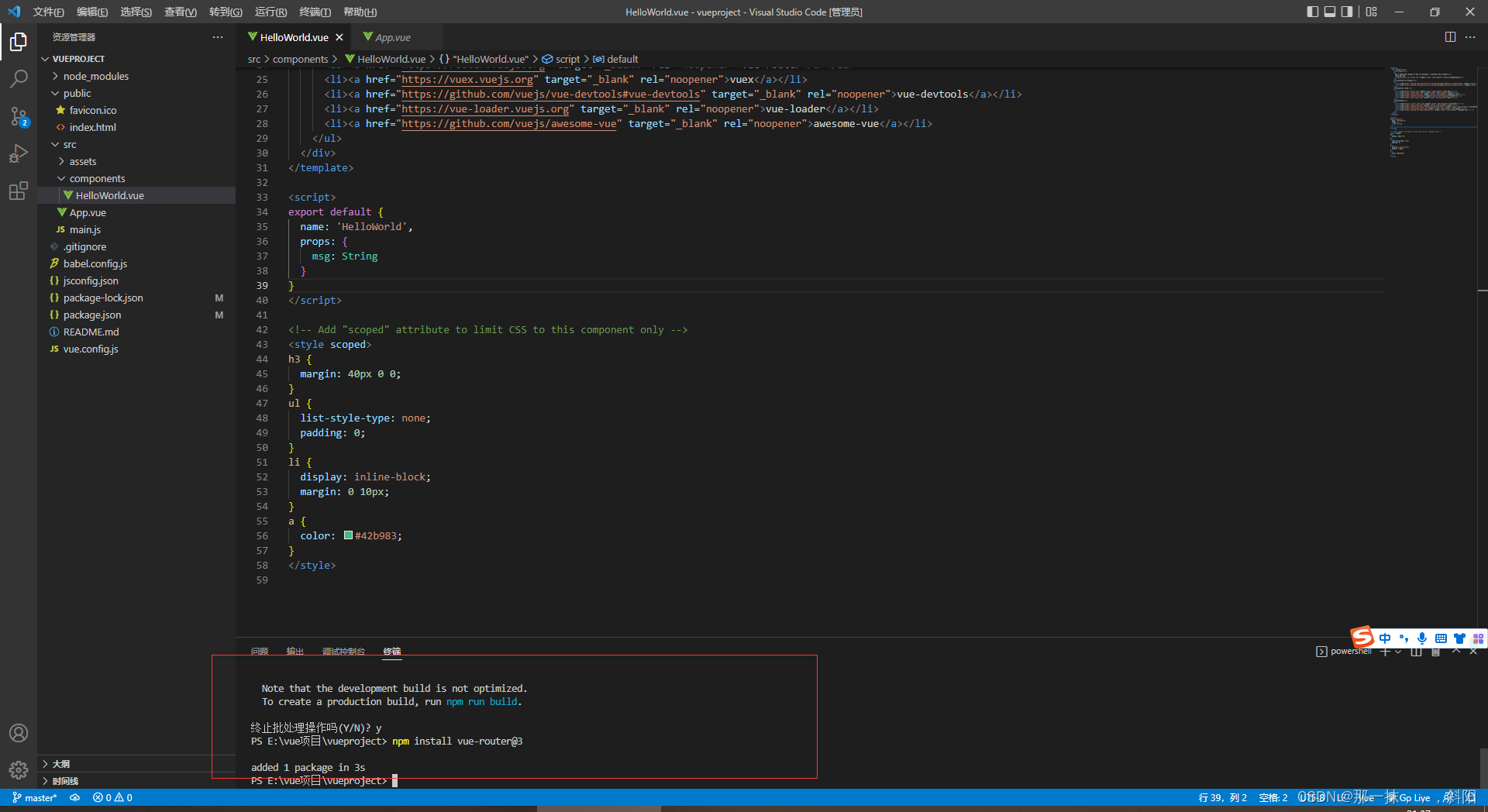Open the 终端(T) menu
Screen dimensions: 1488x812
315,12
